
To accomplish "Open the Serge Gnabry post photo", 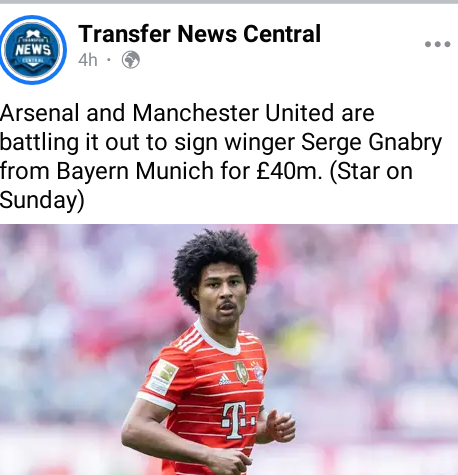I will tap(229, 350).
